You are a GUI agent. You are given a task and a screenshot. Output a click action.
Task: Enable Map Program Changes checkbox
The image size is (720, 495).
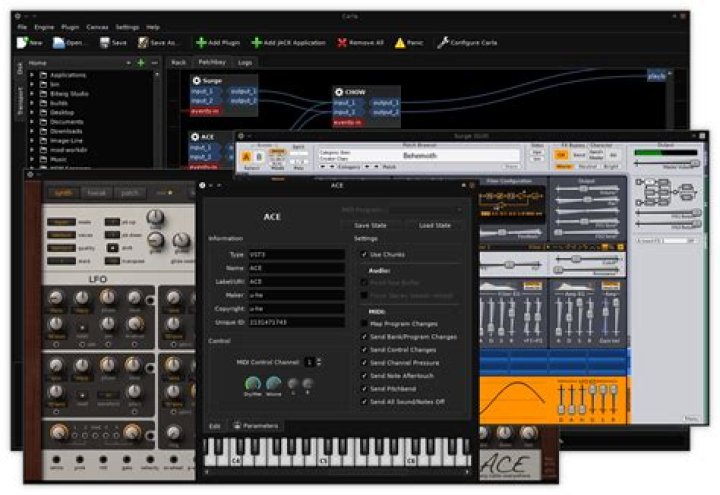point(364,324)
